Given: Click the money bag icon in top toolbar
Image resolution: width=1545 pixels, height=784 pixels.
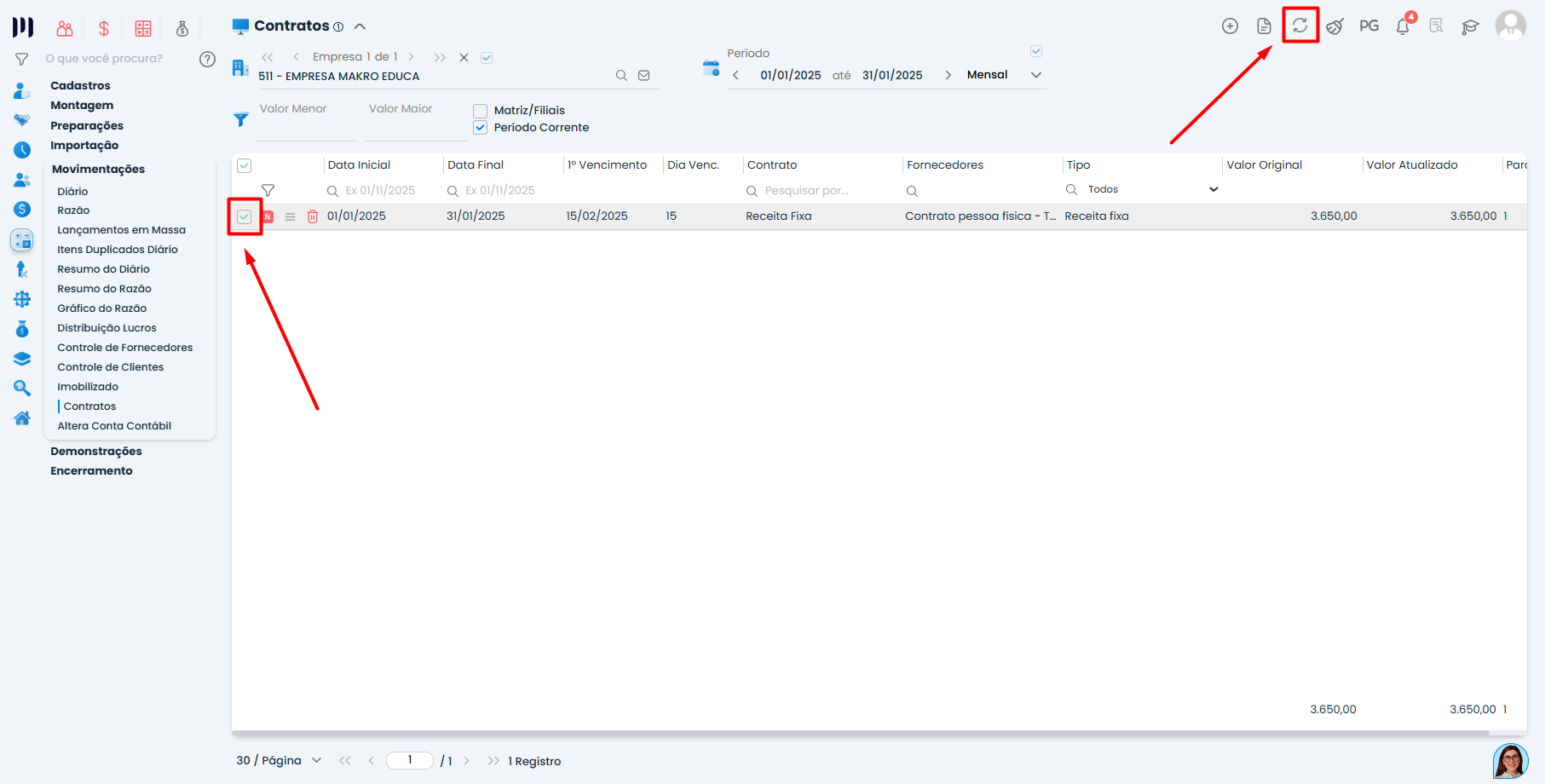Looking at the screenshot, I should pyautogui.click(x=182, y=28).
